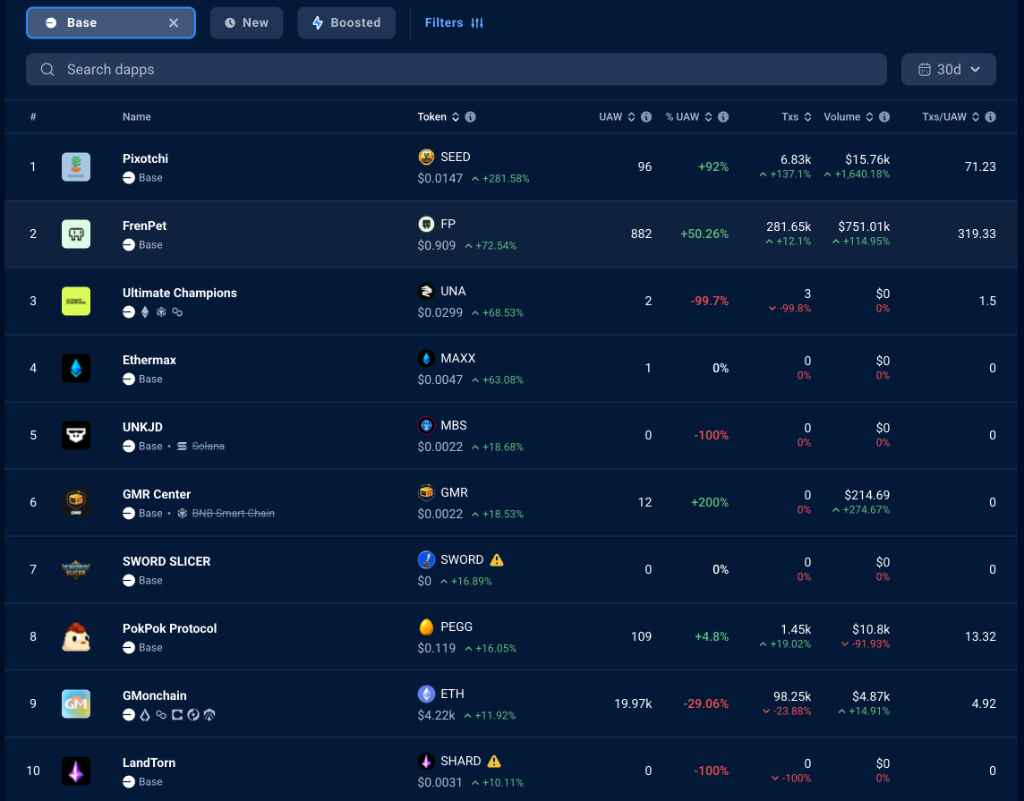
Task: Click the Ethermax dapp logo icon
Action: (76, 368)
